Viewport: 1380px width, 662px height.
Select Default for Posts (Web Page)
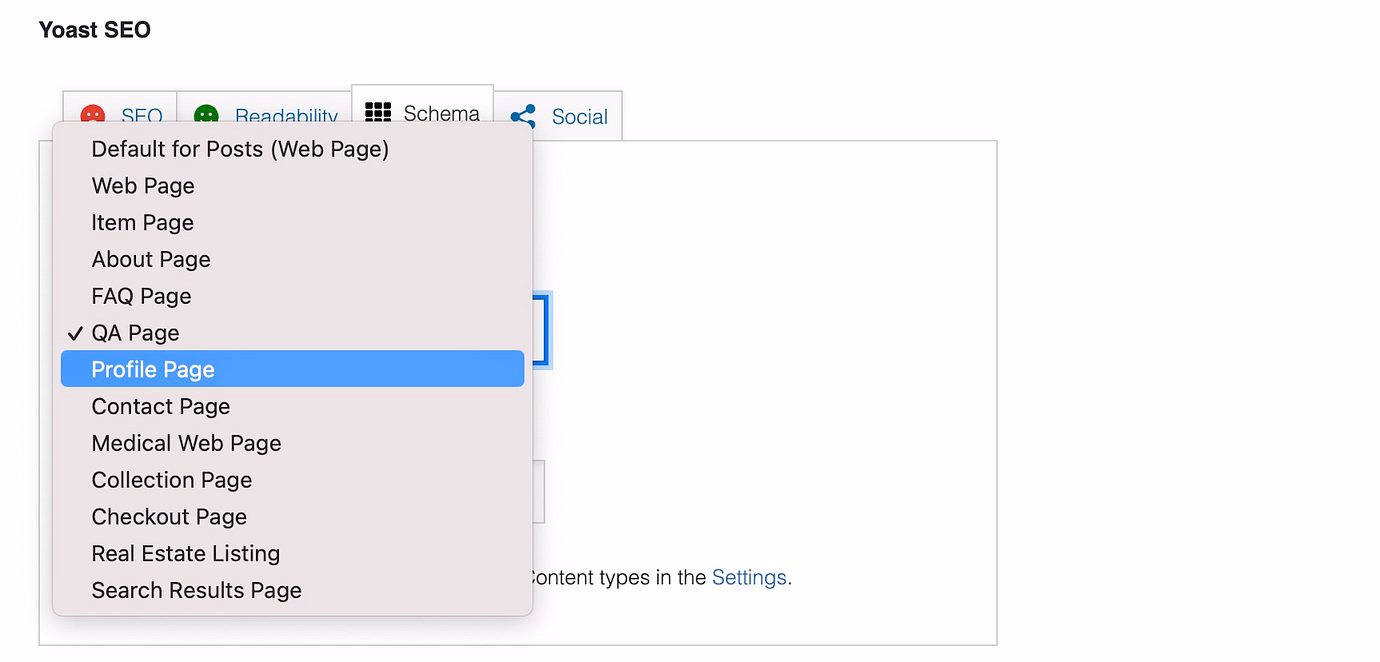(239, 148)
